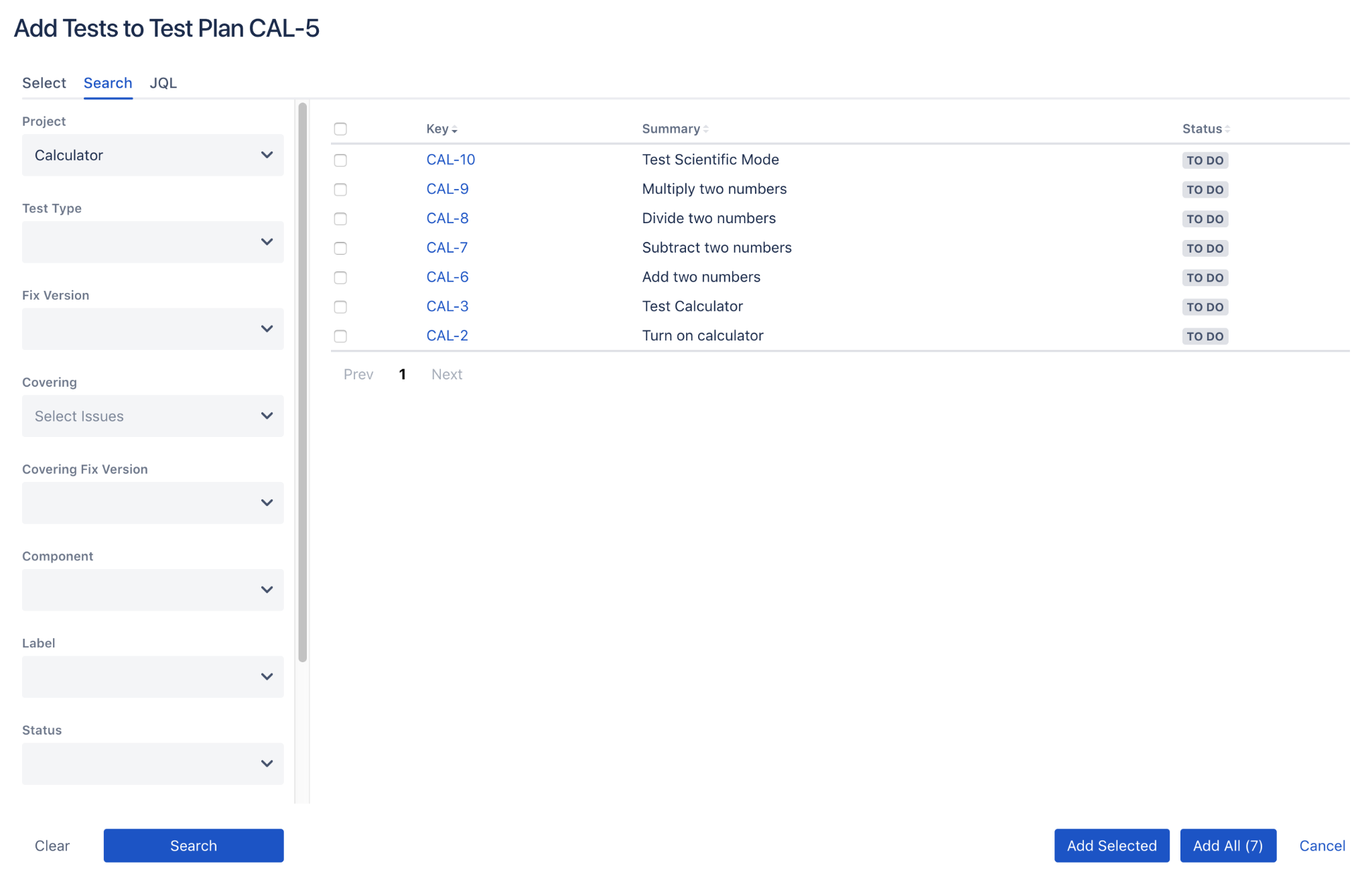The width and height of the screenshot is (1372, 874).
Task: Click Add All (7) button
Action: [x=1228, y=846]
